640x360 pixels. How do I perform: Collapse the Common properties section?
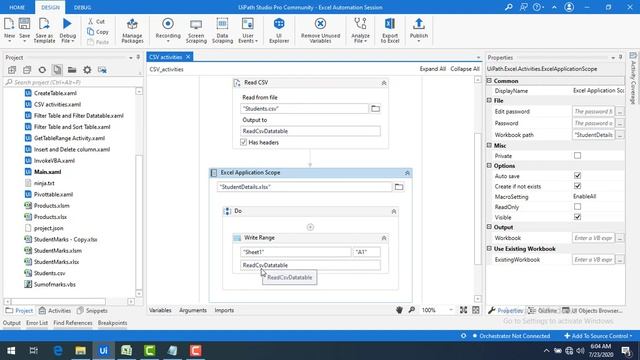point(489,81)
